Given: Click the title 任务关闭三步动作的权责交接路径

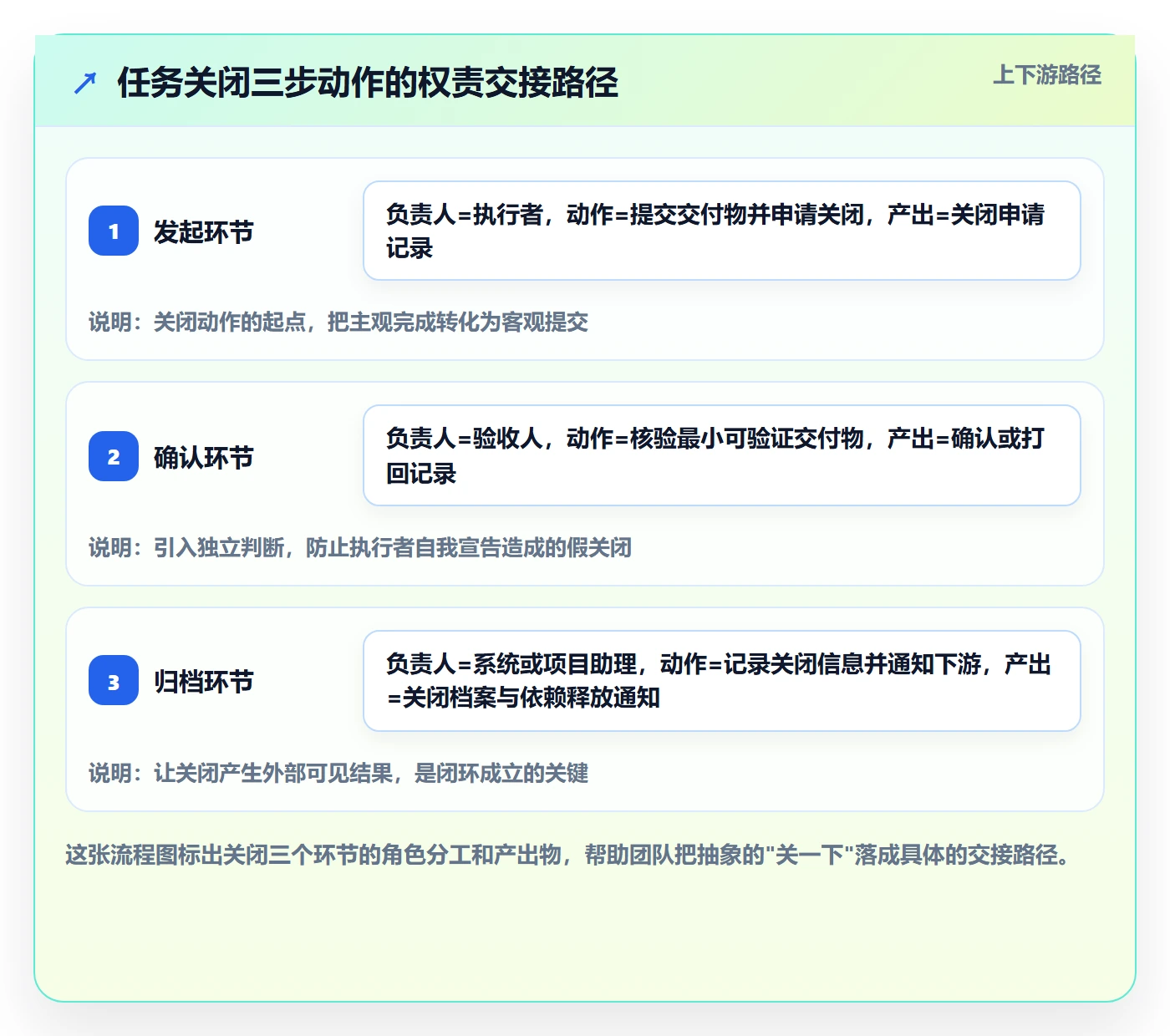Looking at the screenshot, I should pos(368,83).
